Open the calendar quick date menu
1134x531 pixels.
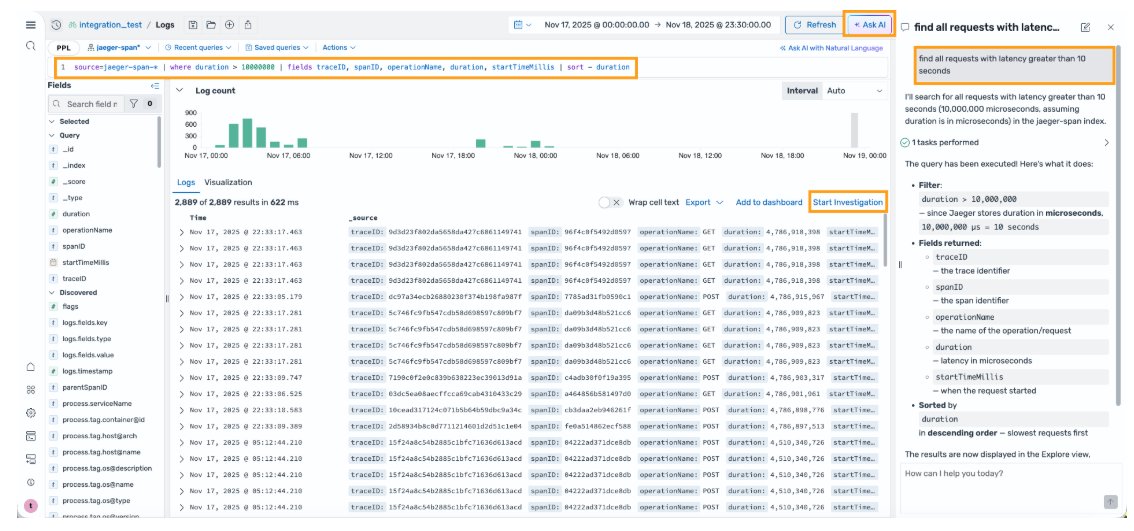pos(522,25)
